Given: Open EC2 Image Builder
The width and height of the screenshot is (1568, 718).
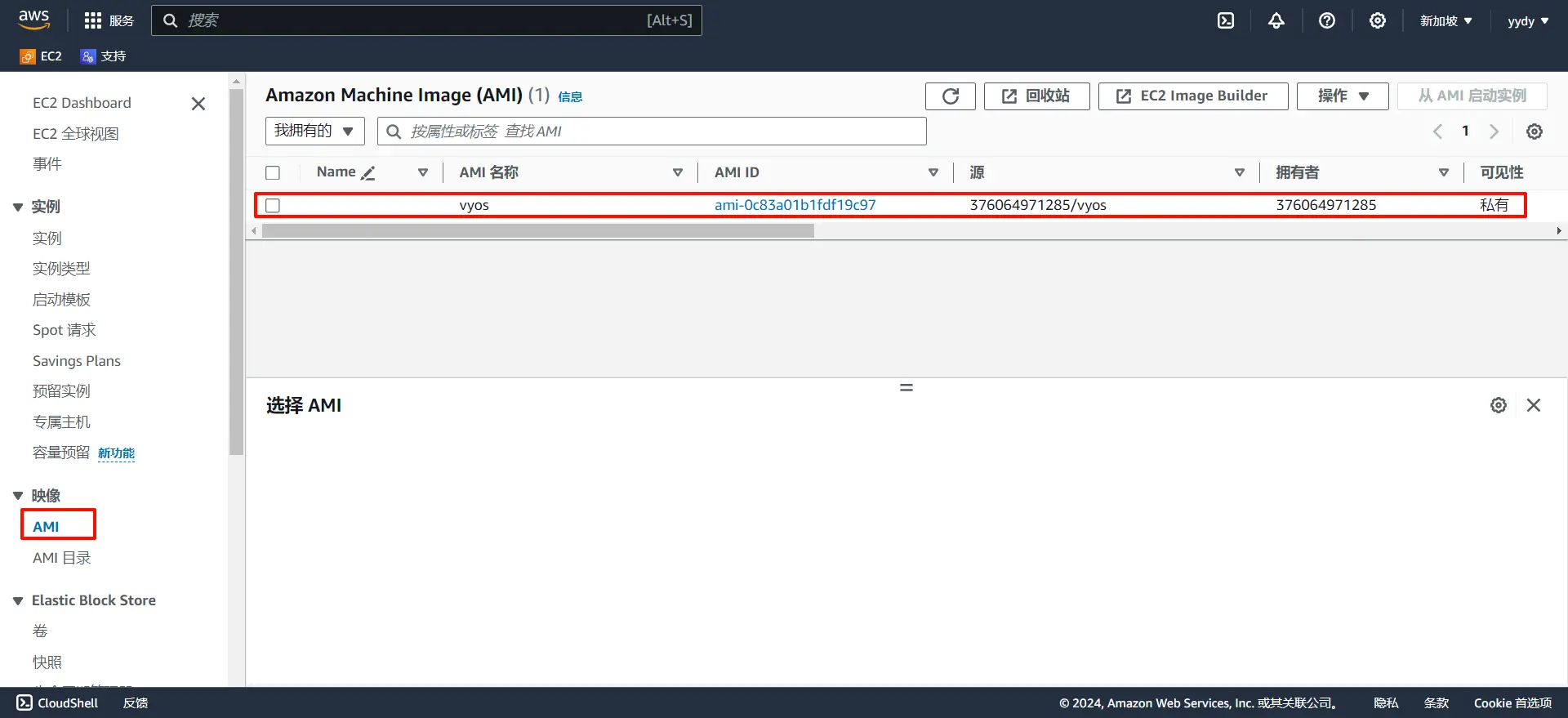Looking at the screenshot, I should 1193,96.
